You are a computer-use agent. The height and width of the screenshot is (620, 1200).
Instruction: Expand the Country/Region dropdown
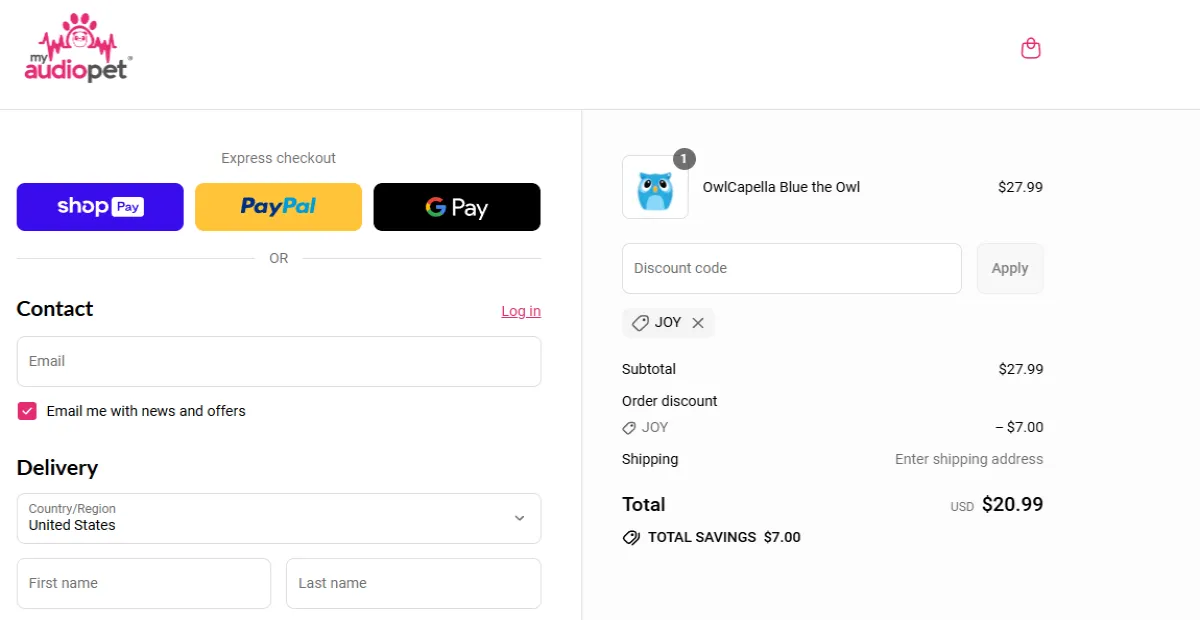279,518
